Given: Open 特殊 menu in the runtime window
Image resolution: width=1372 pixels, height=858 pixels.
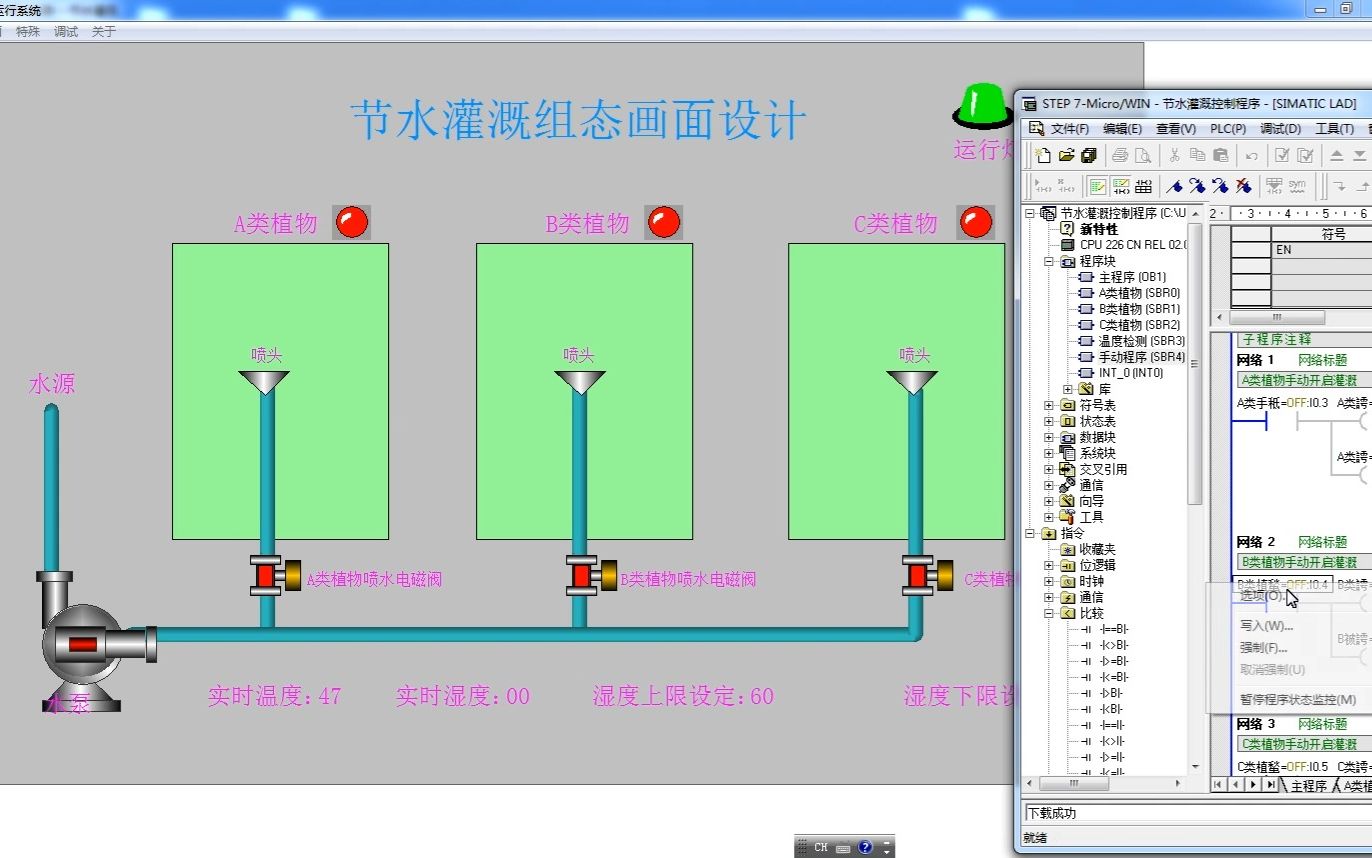Looking at the screenshot, I should [x=27, y=31].
